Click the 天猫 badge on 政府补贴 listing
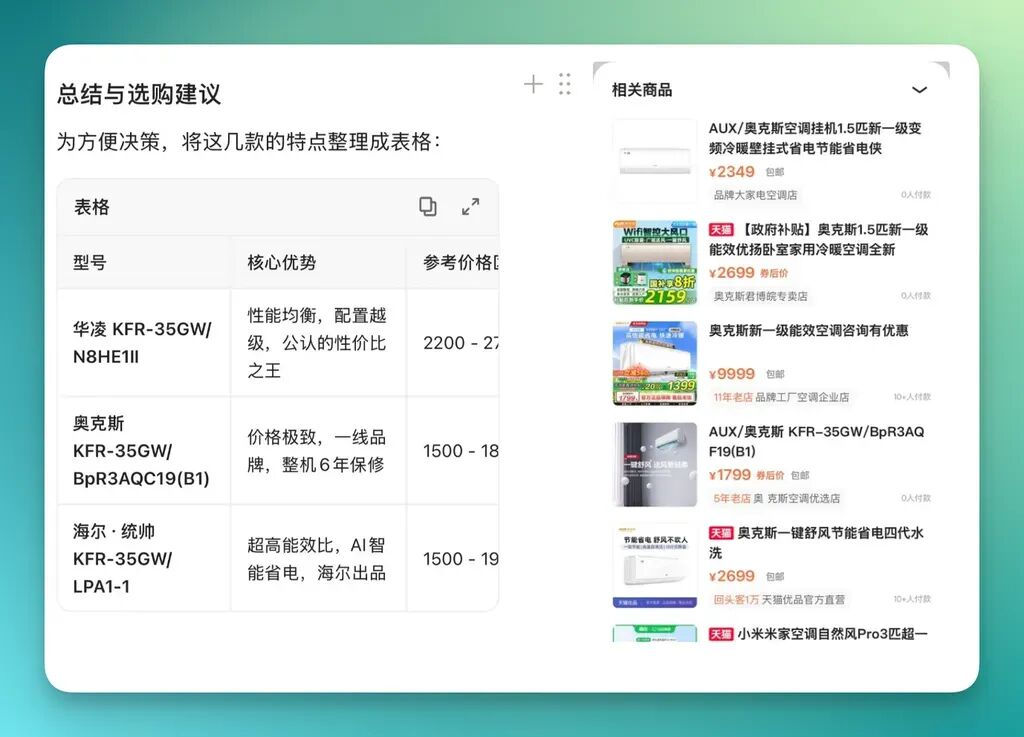 pos(721,230)
